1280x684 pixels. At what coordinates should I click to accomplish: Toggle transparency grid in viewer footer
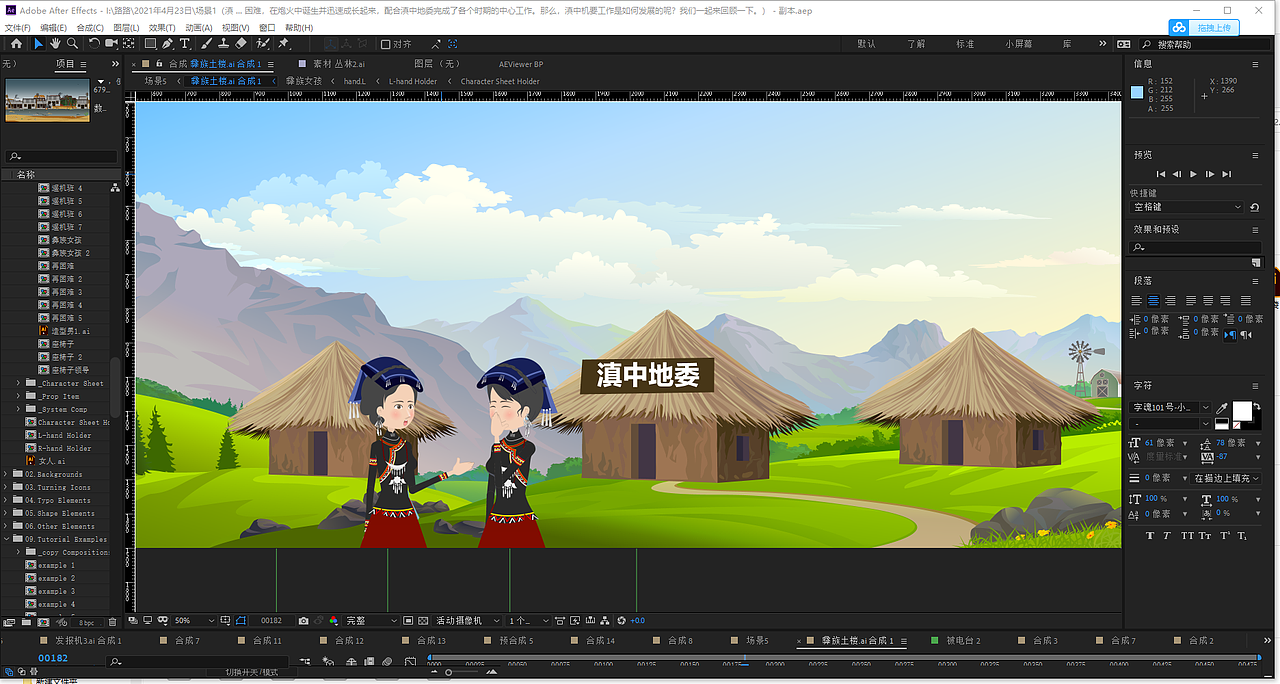423,621
